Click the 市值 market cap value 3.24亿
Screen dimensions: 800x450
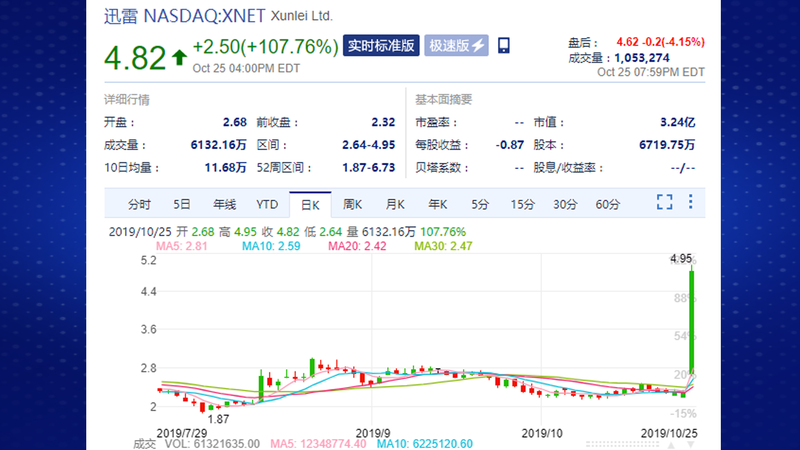coord(678,122)
